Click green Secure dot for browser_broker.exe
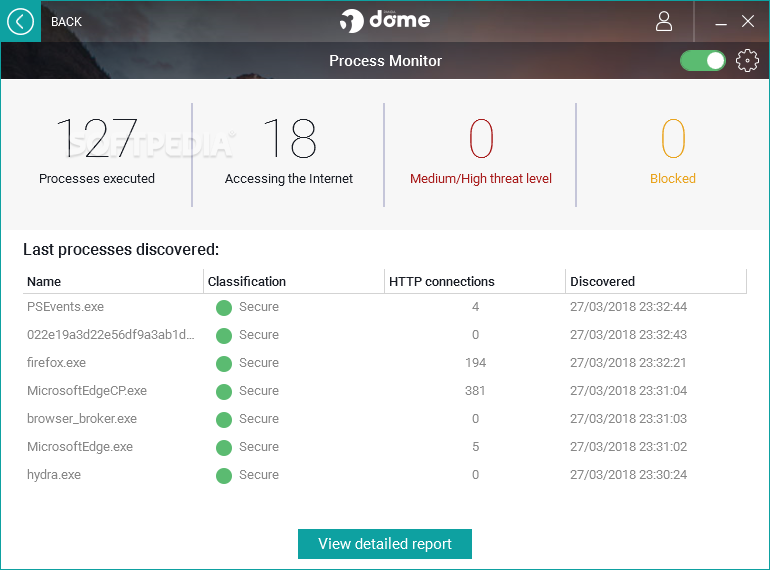770x570 pixels. [x=224, y=420]
